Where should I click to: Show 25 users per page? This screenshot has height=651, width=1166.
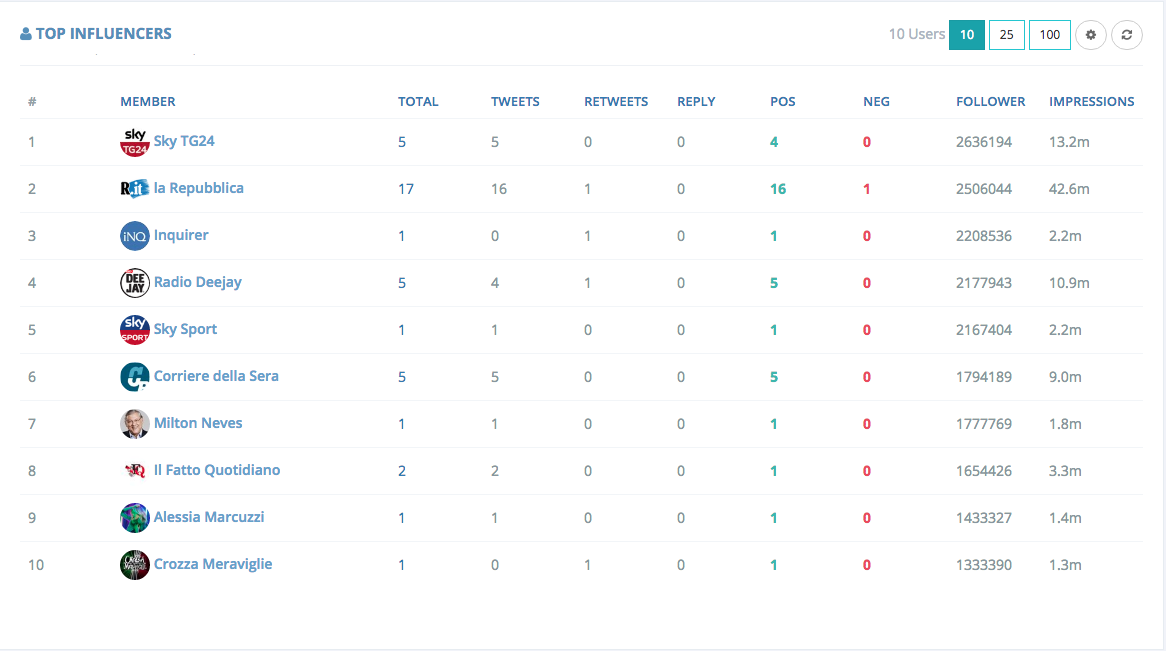(x=1006, y=35)
